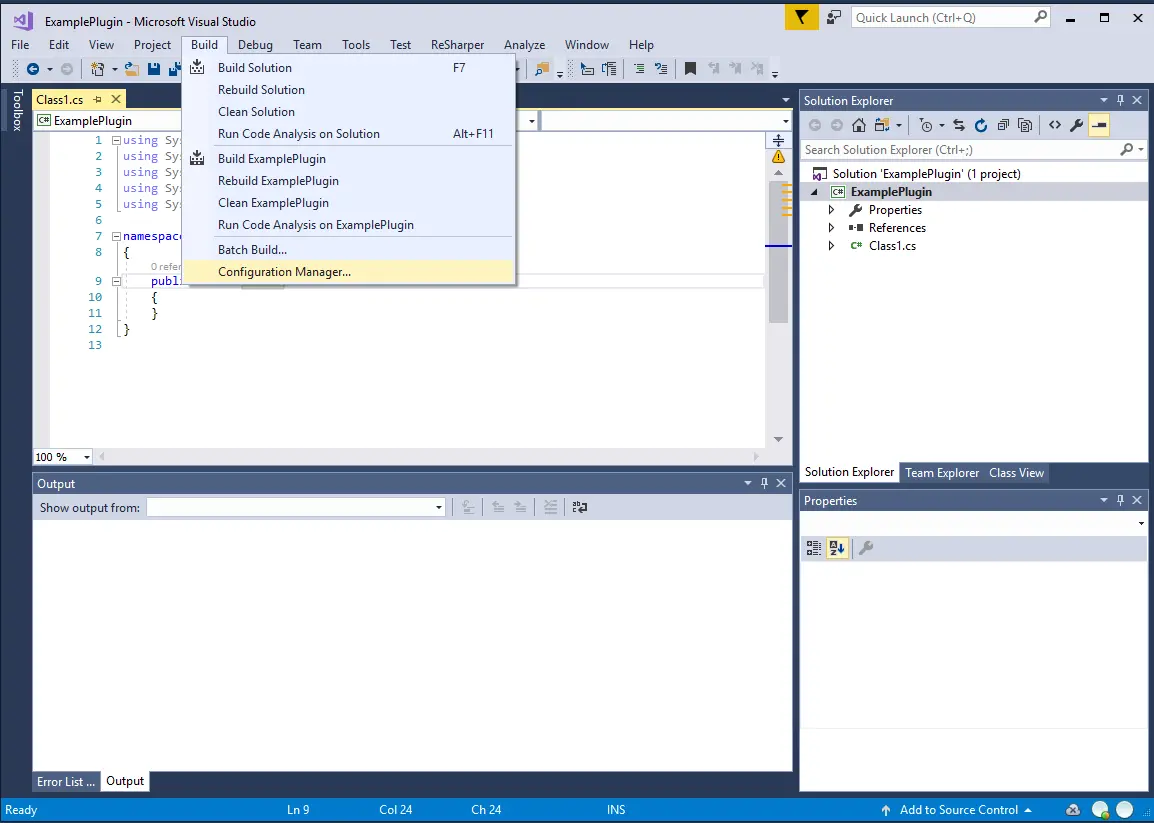This screenshot has height=823, width=1154.
Task: Expand the Class1.cs node
Action: coord(831,246)
